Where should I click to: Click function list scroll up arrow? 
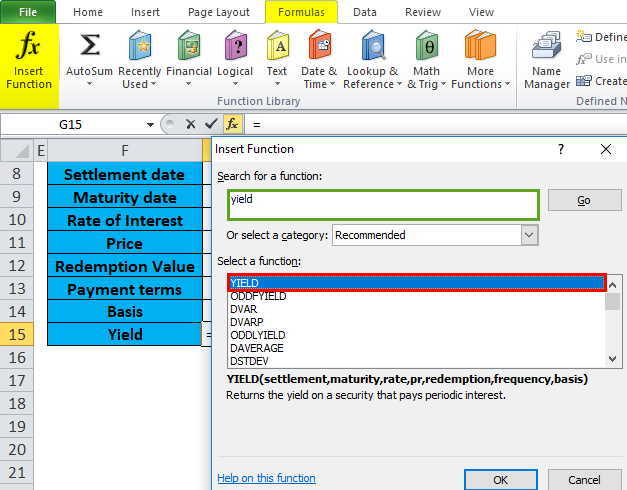(x=612, y=285)
